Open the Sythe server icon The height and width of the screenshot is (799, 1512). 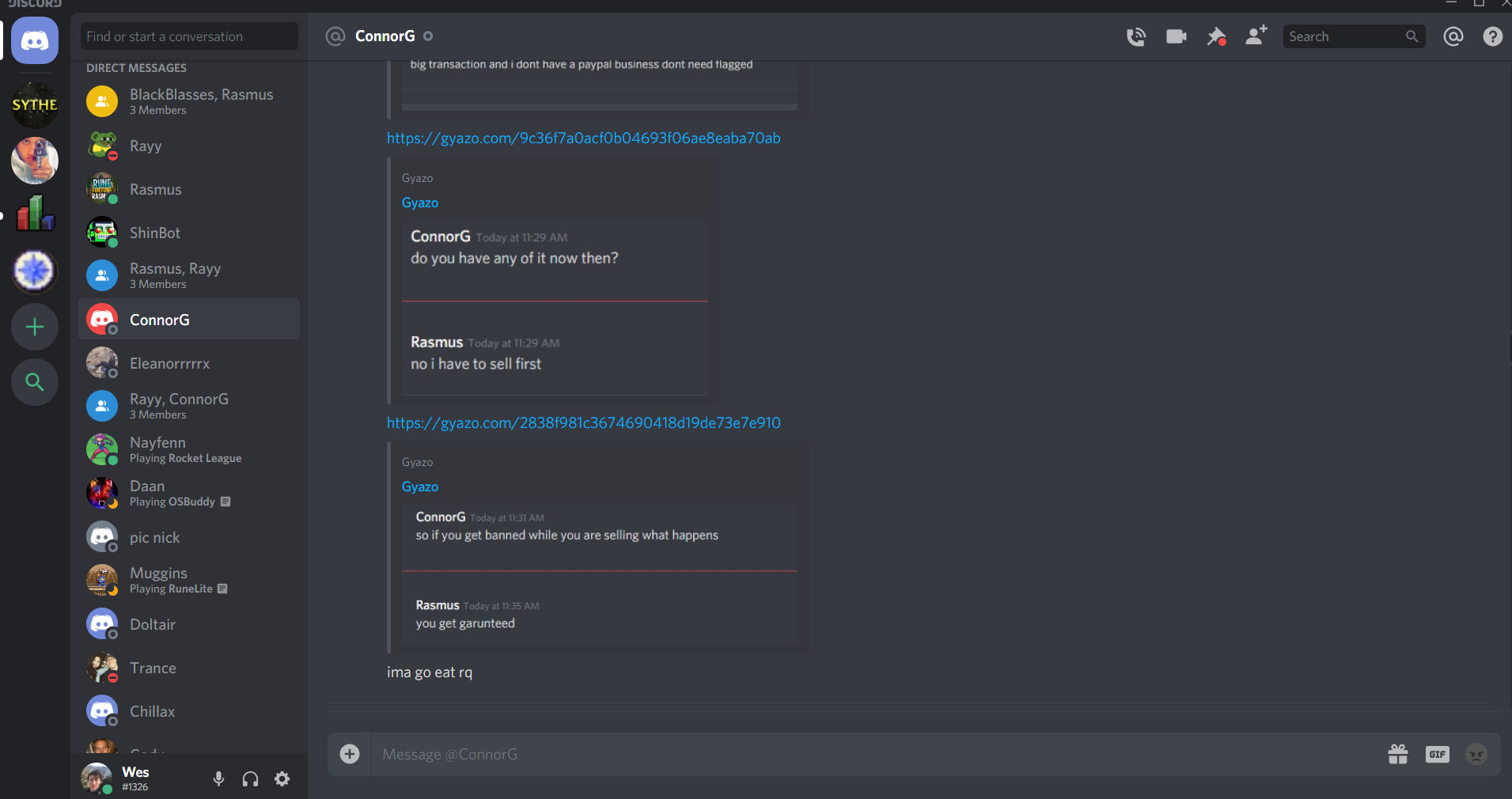pos(35,104)
